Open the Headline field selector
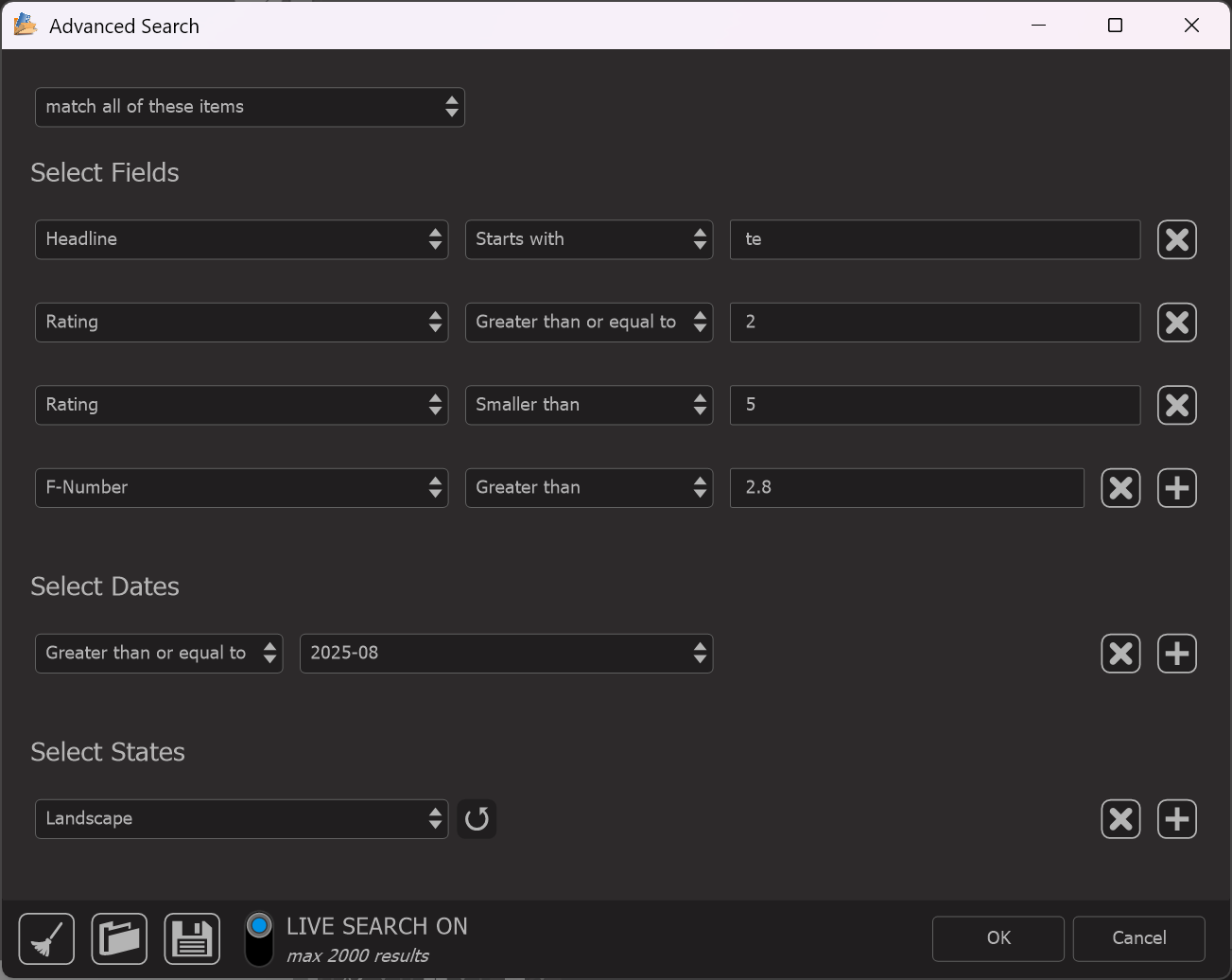Screen dimensions: 1232x980 241,239
